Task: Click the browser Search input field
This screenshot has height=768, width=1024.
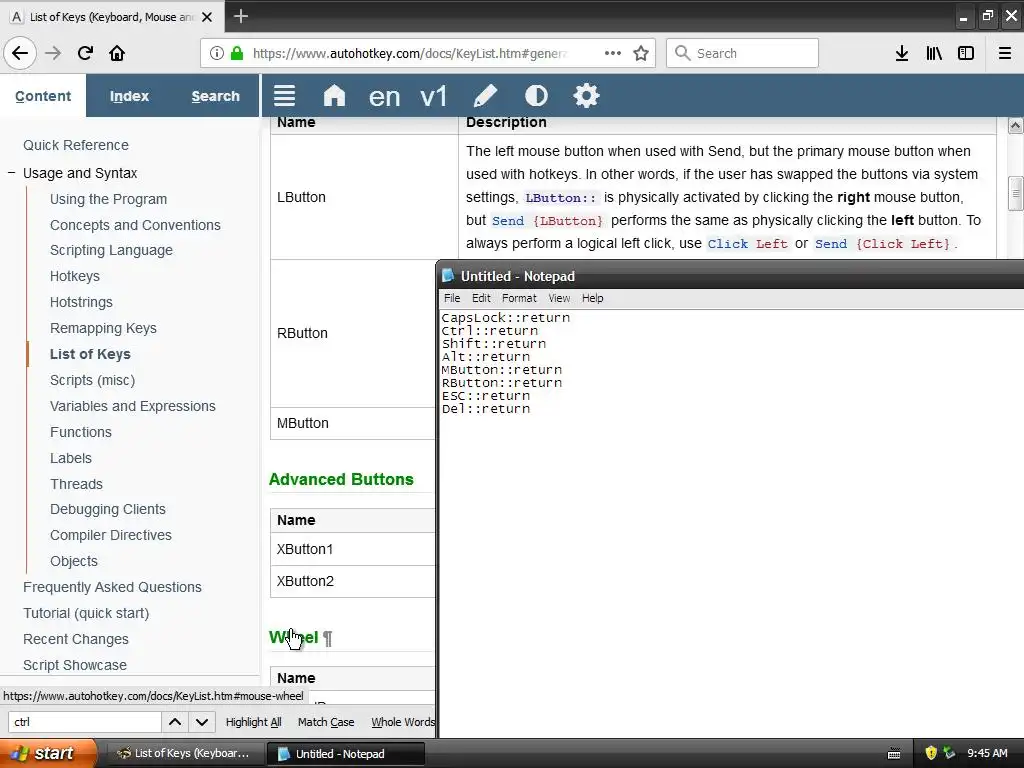Action: tap(743, 53)
